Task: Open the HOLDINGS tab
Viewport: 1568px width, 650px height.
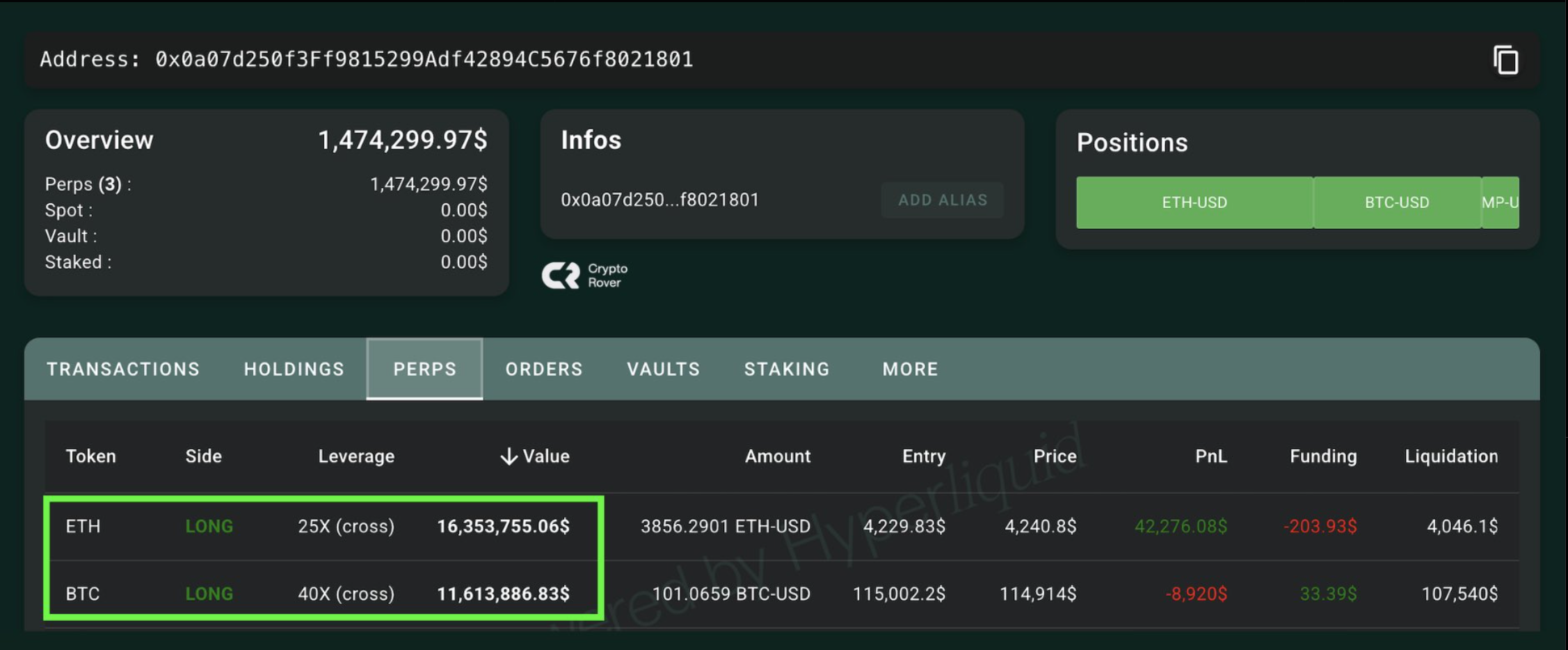Action: [294, 369]
